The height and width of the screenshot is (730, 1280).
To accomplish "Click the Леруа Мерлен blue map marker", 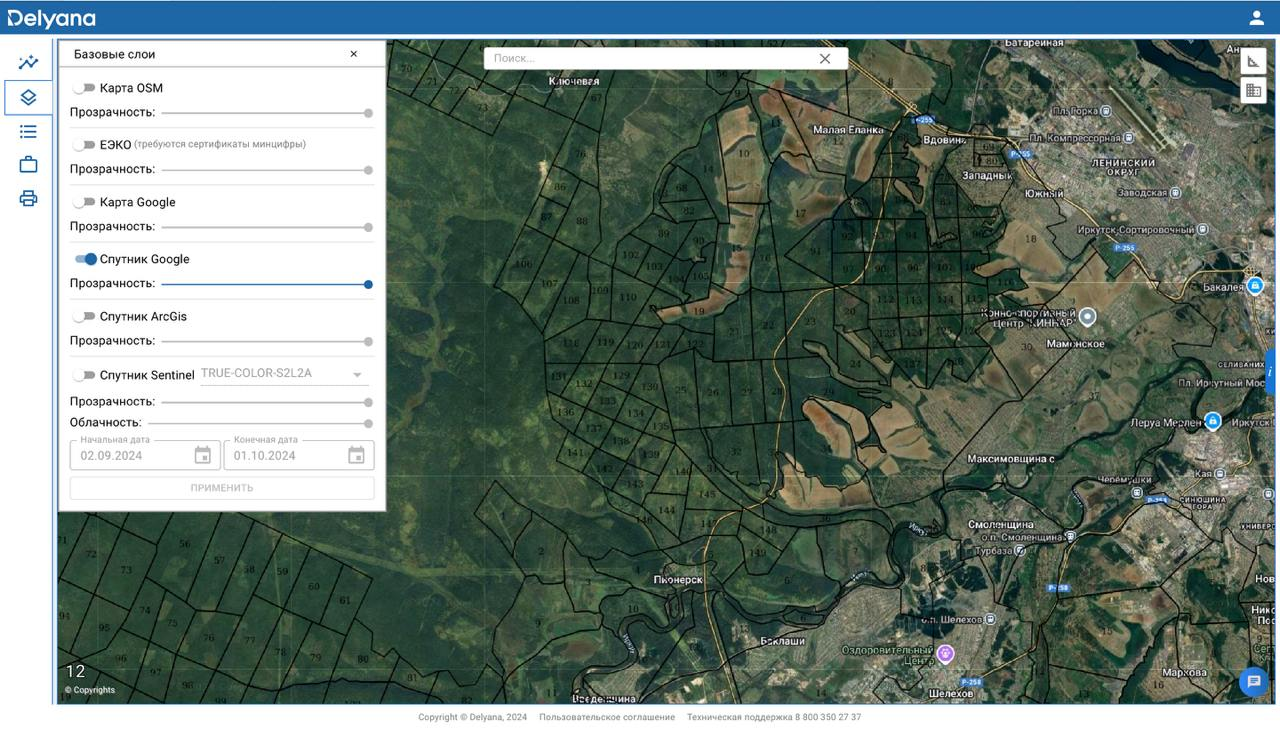I will [1213, 421].
